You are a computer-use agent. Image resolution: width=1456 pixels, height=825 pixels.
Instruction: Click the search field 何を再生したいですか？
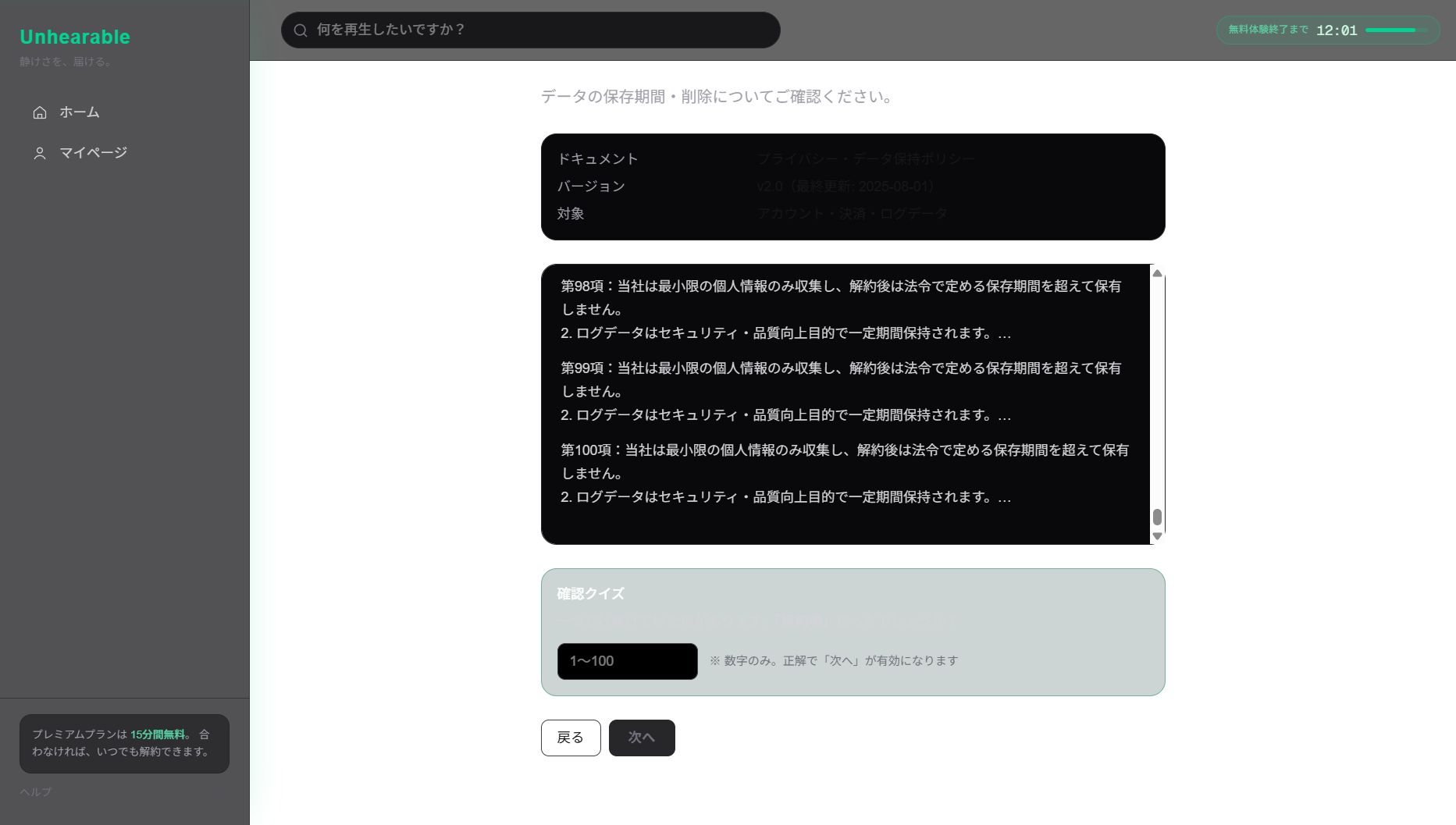click(x=531, y=30)
